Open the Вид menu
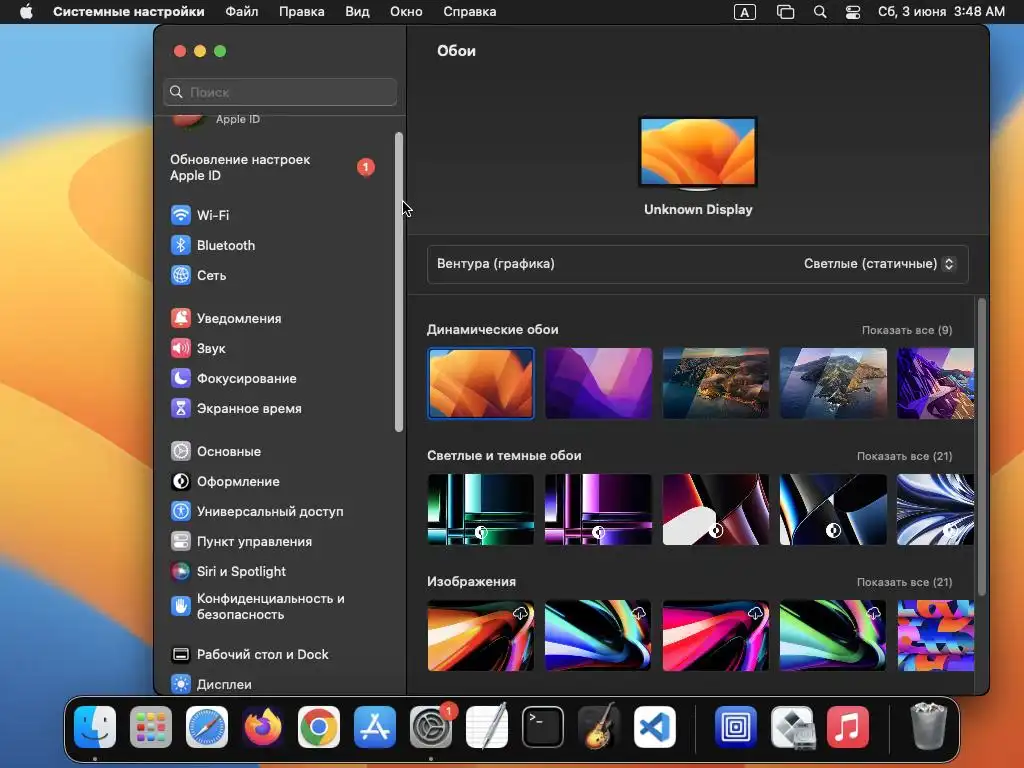1024x768 pixels. coord(357,12)
